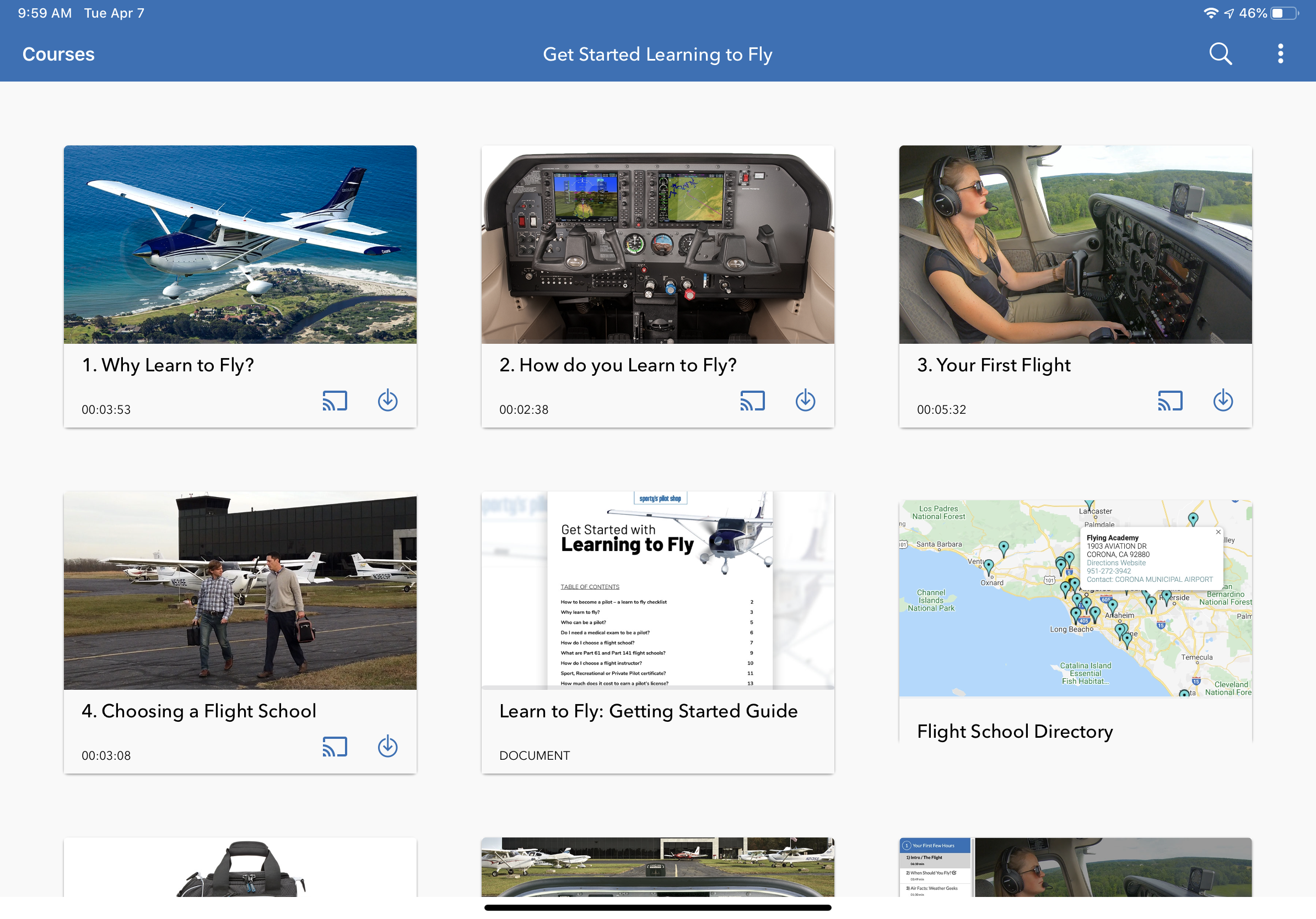Image resolution: width=1316 pixels, height=919 pixels.
Task: Cast 'How do you Learn to Fly?' video
Action: coord(753,401)
